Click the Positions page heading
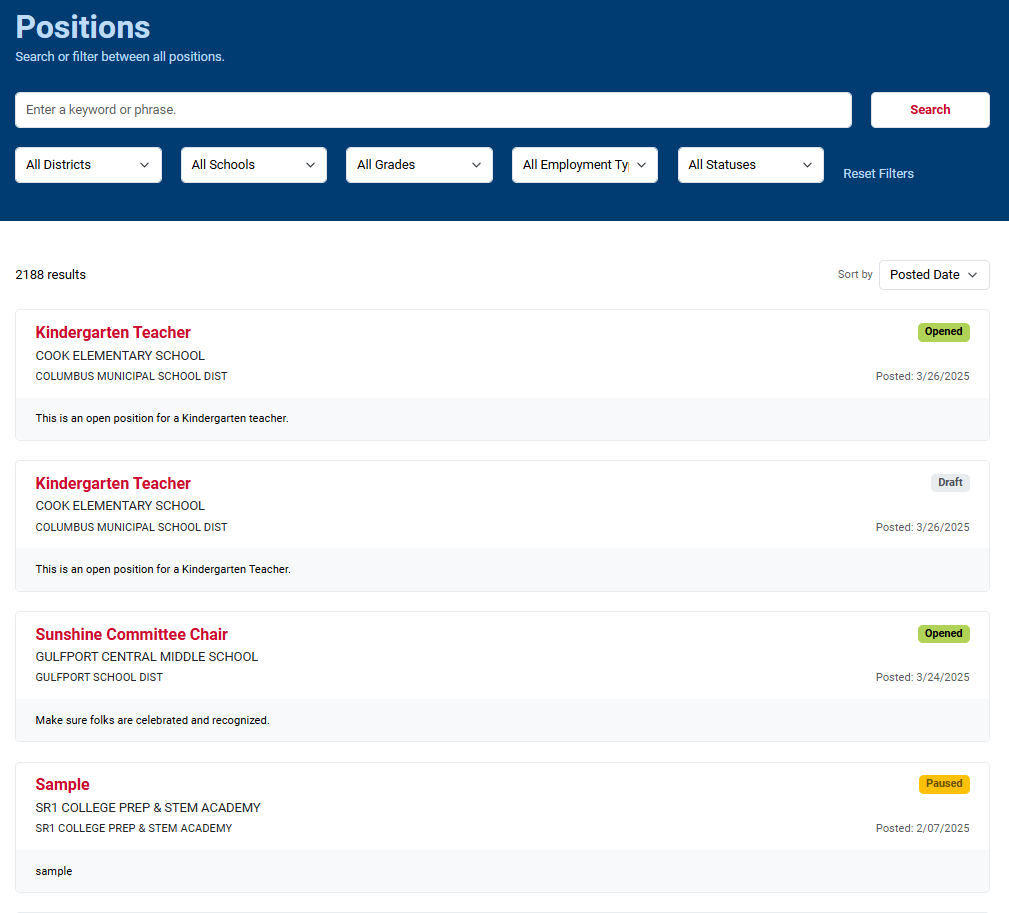Screen dimensions: 1009x913 [82, 27]
